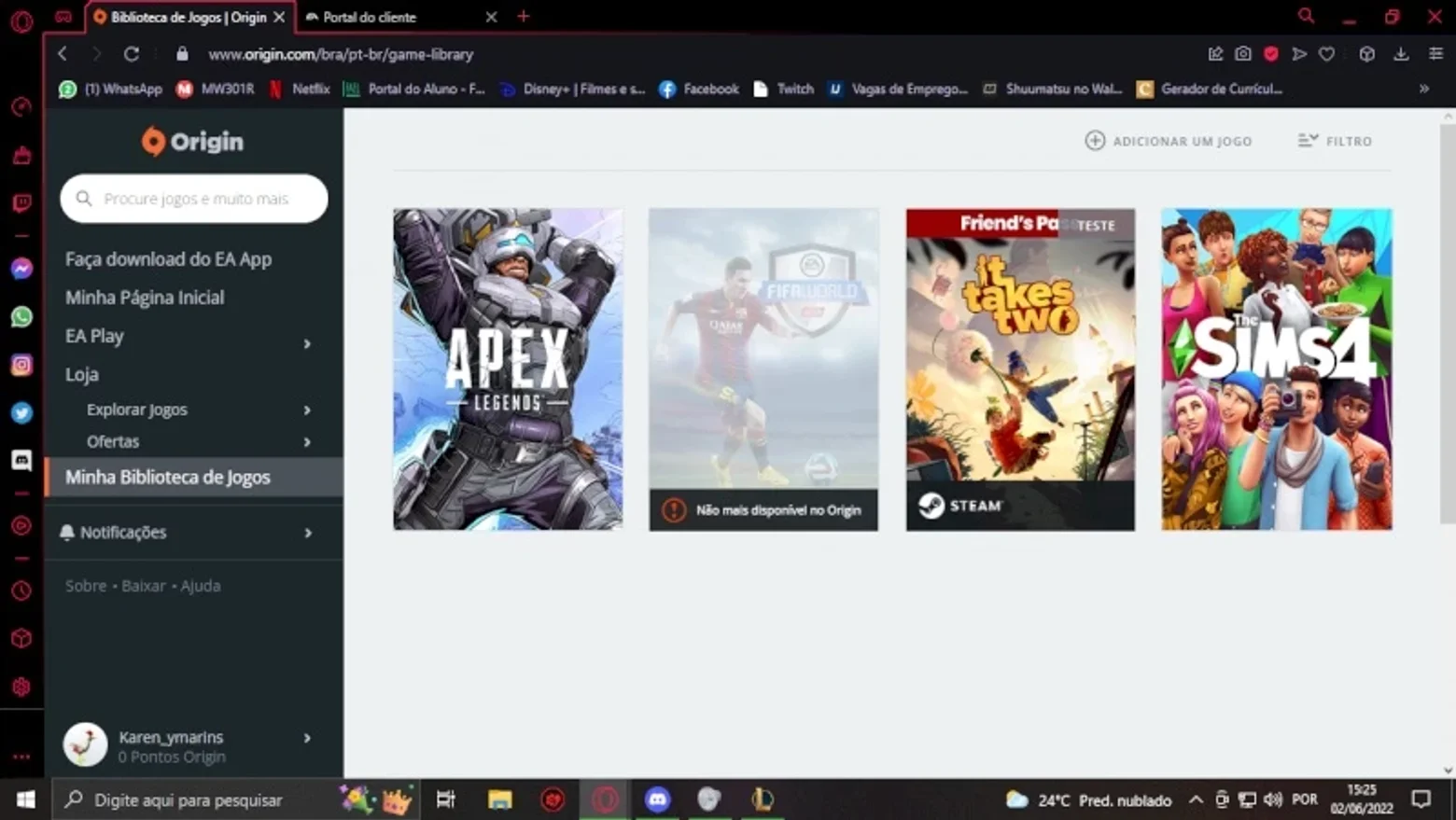Image resolution: width=1456 pixels, height=820 pixels.
Task: Open the Sobre link
Action: pos(86,586)
